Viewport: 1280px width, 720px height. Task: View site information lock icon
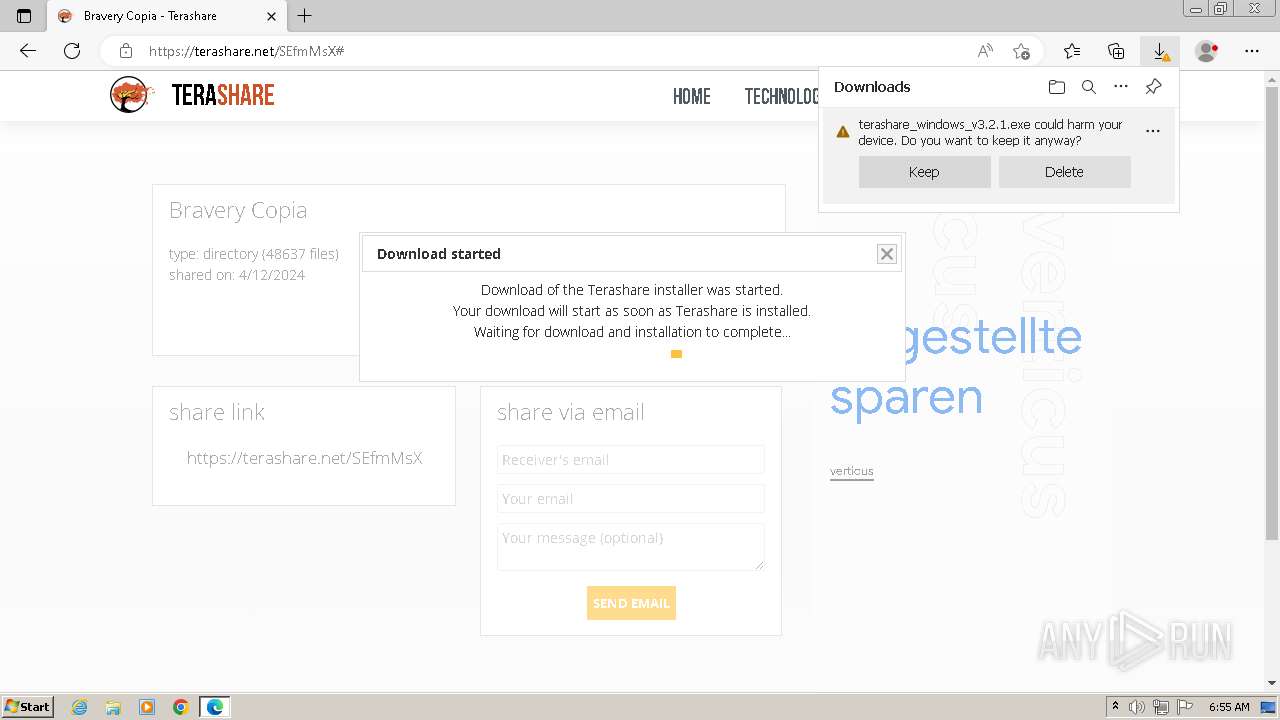click(x=126, y=51)
